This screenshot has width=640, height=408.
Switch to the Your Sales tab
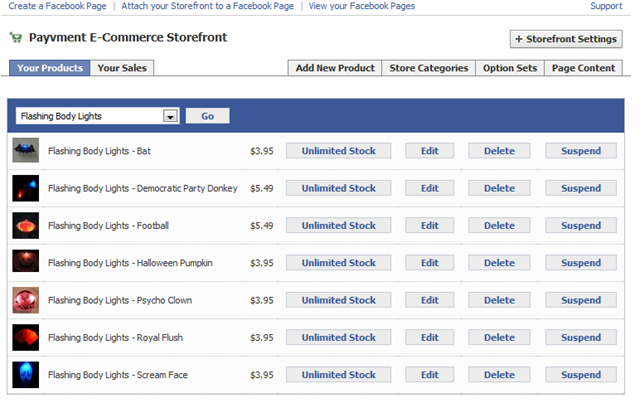coord(122,68)
